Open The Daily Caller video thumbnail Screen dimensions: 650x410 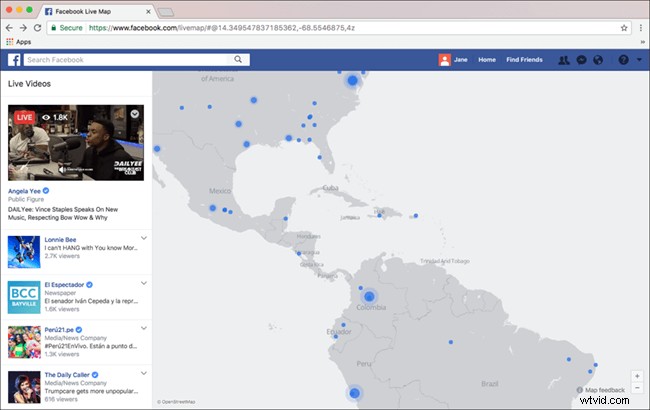(x=24, y=387)
